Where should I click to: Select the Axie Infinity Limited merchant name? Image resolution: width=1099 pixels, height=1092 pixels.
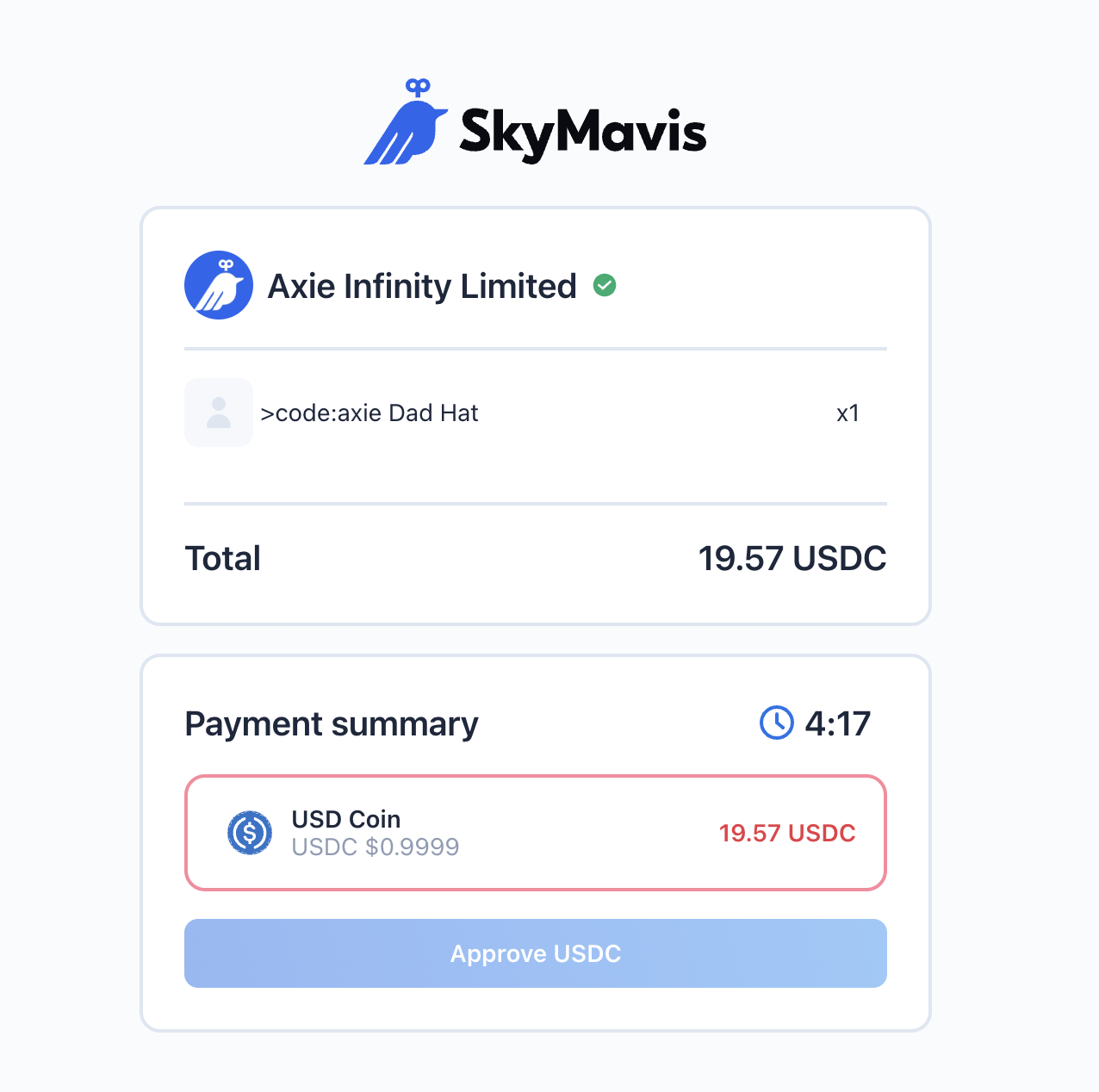pyautogui.click(x=422, y=287)
